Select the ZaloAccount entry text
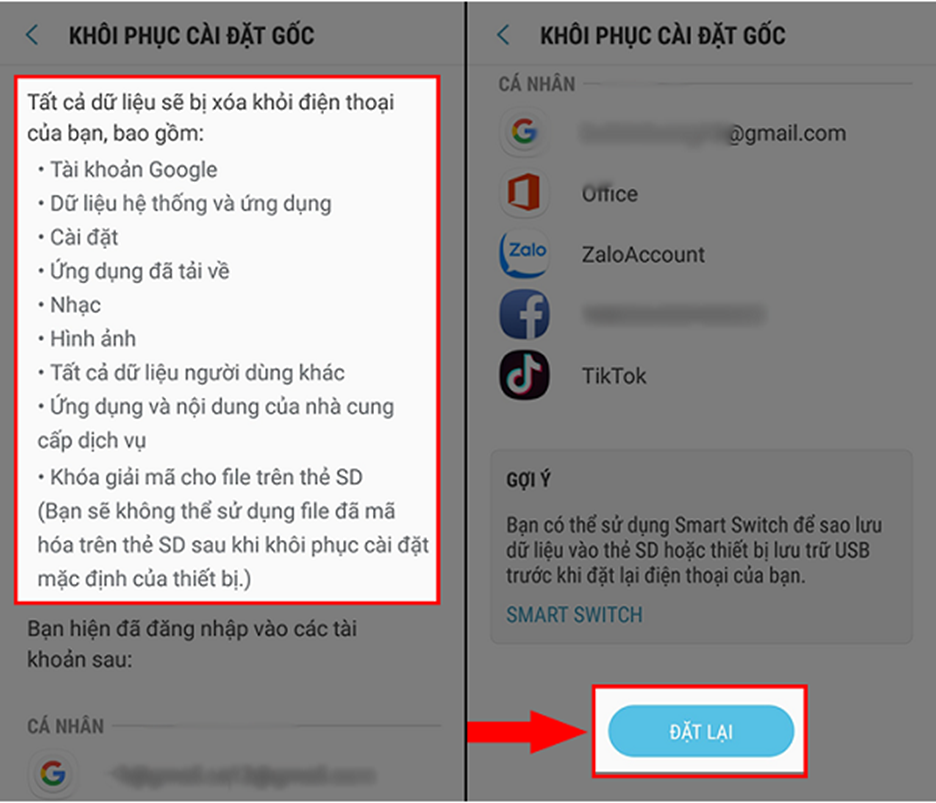Image resolution: width=936 pixels, height=803 pixels. pos(643,255)
